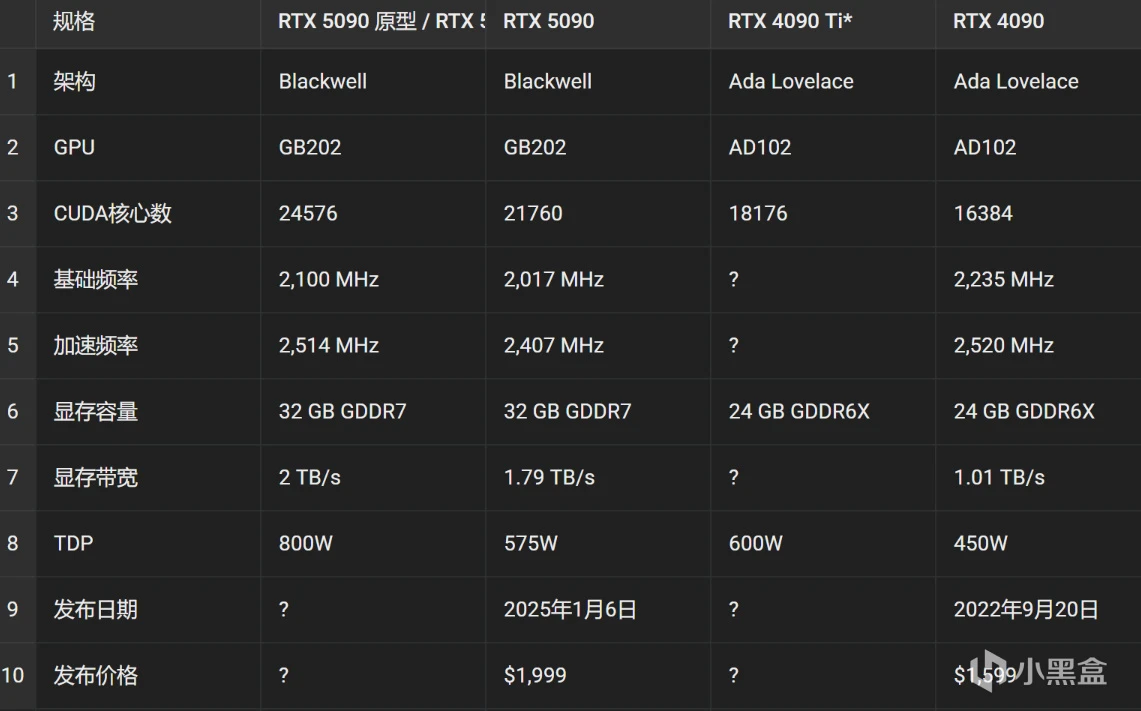Image resolution: width=1141 pixels, height=711 pixels.
Task: Click the 24576 CUDA cores cell
Action: [308, 213]
